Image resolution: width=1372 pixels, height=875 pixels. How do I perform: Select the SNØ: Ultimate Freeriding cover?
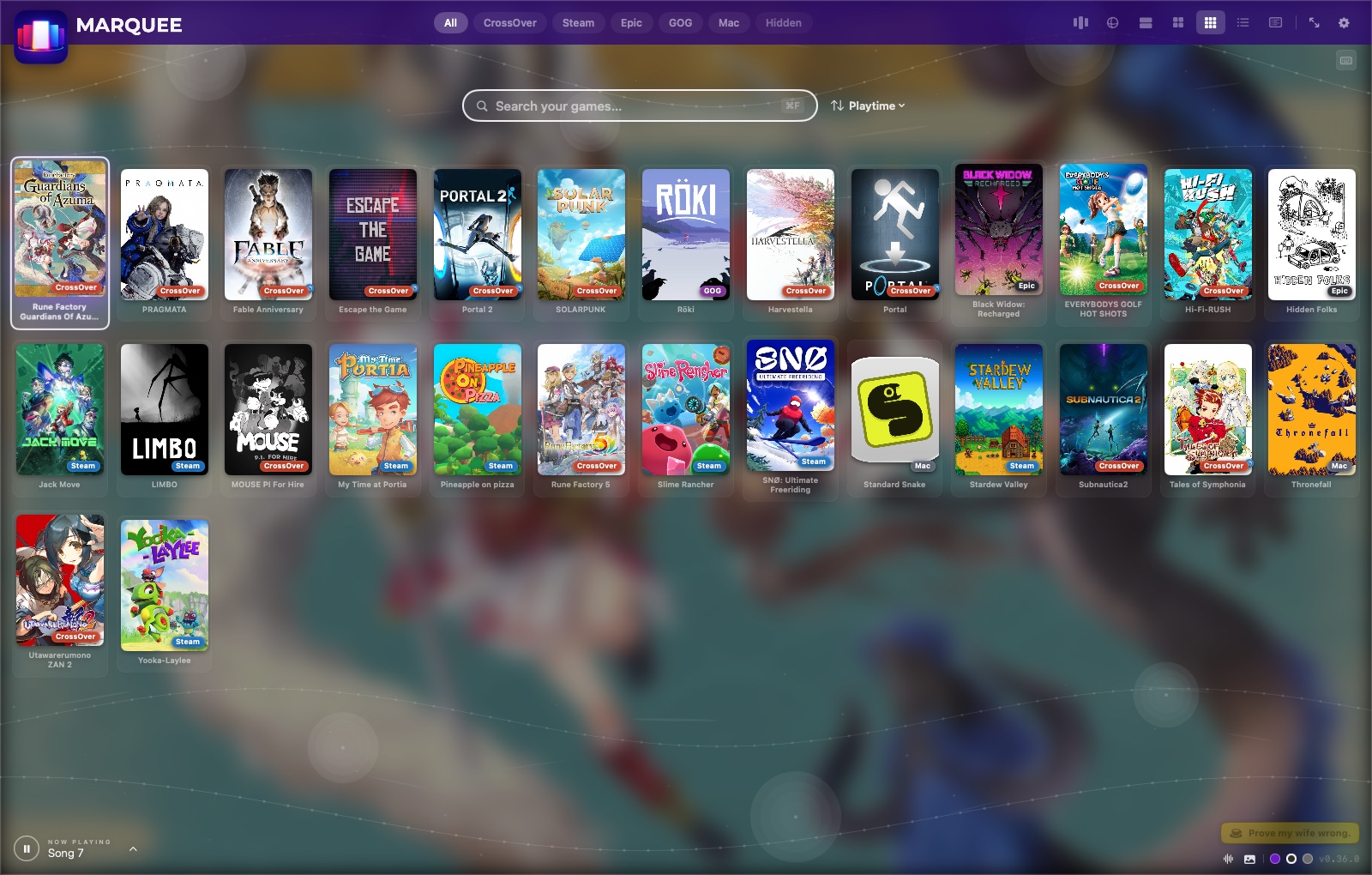(791, 405)
